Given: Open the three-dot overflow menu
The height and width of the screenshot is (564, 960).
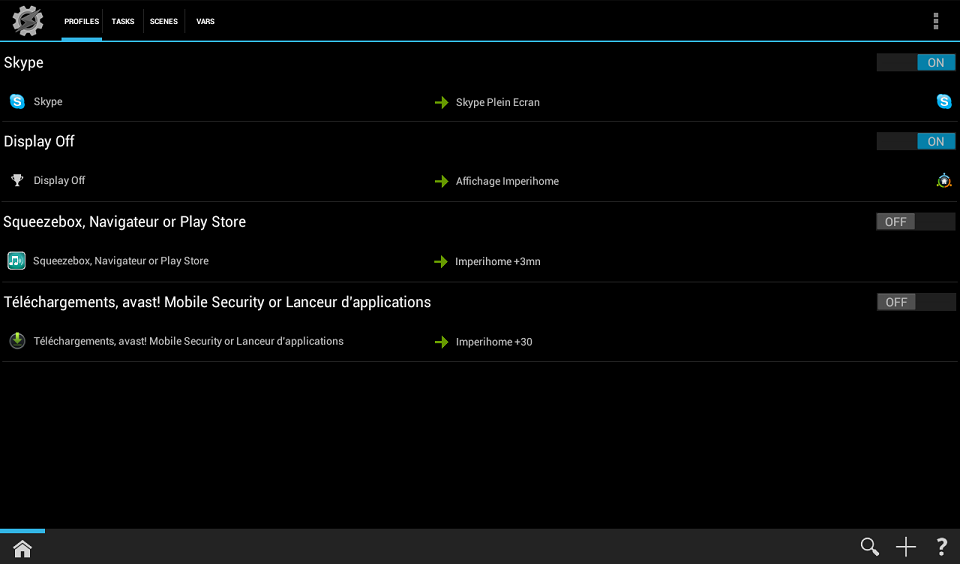Looking at the screenshot, I should click(936, 21).
